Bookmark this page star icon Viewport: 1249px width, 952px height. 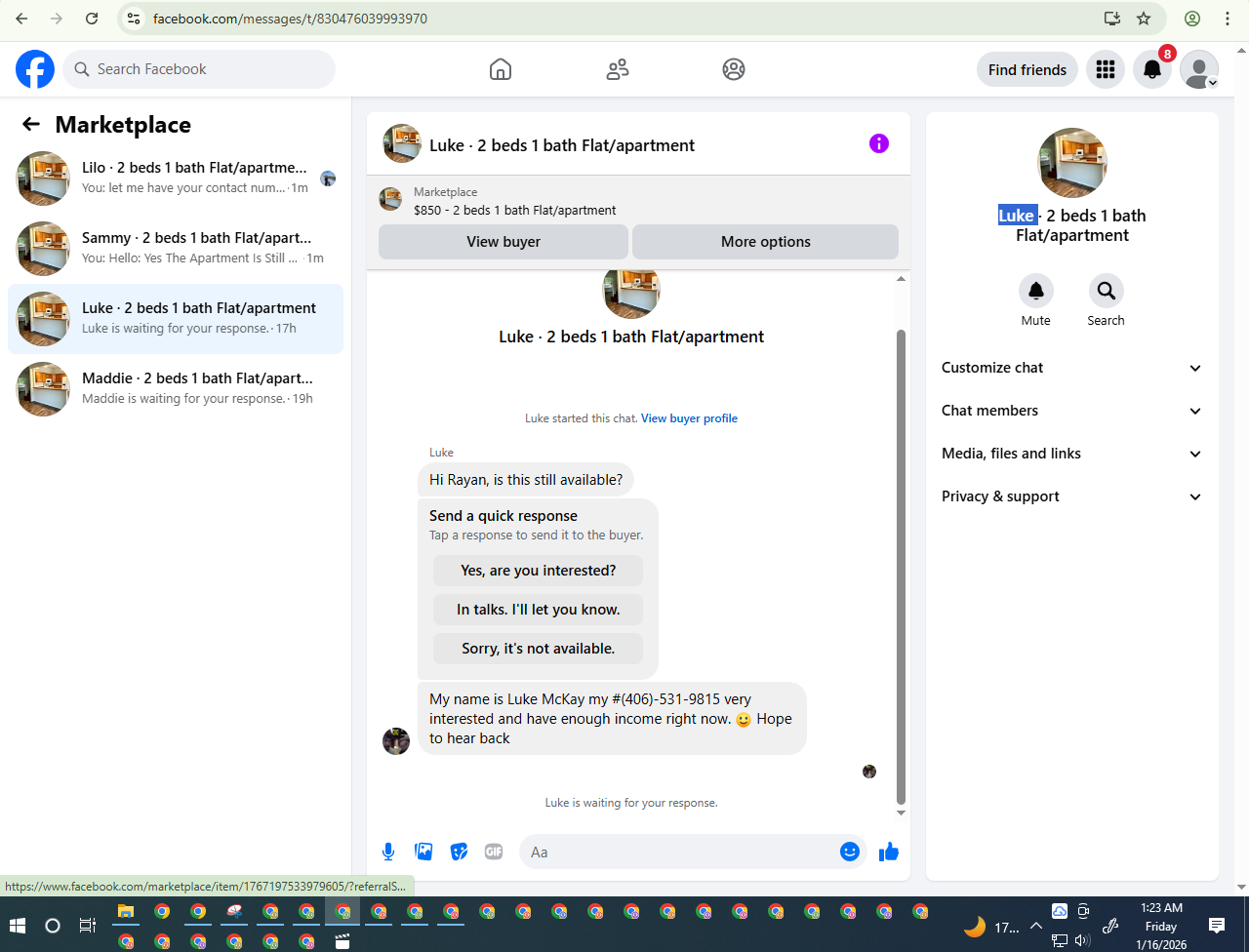coord(1144,19)
